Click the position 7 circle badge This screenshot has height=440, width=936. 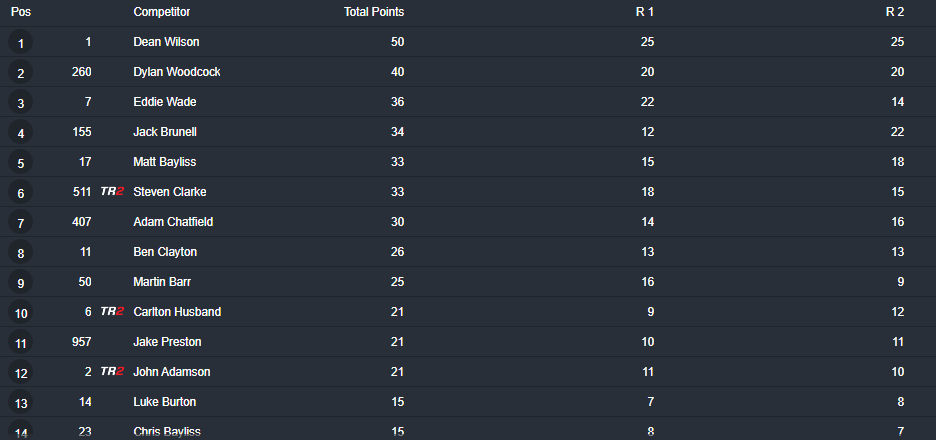tap(20, 223)
